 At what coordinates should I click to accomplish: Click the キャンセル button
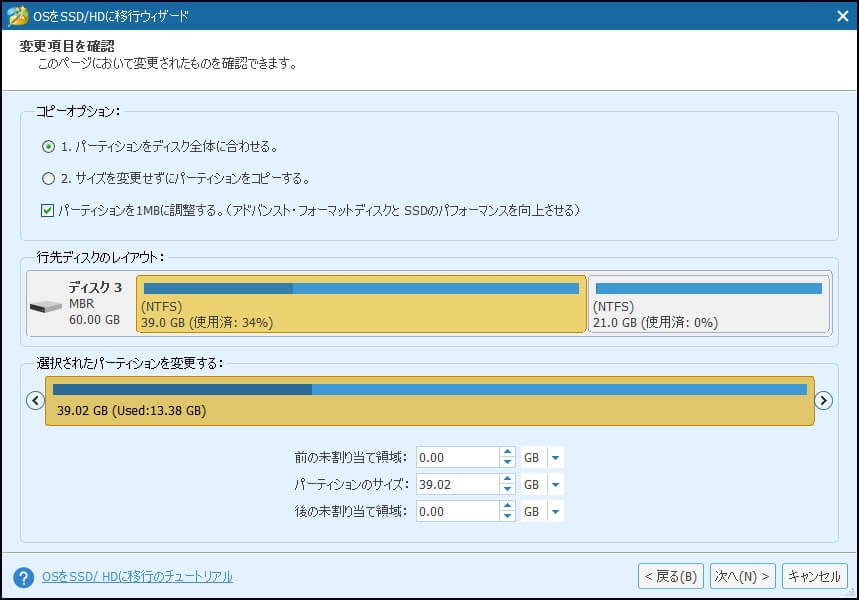pos(815,575)
